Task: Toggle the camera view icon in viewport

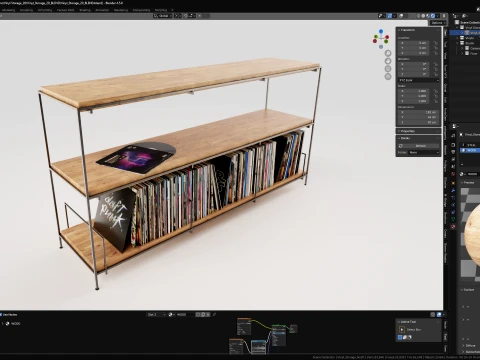Action: coord(388,69)
